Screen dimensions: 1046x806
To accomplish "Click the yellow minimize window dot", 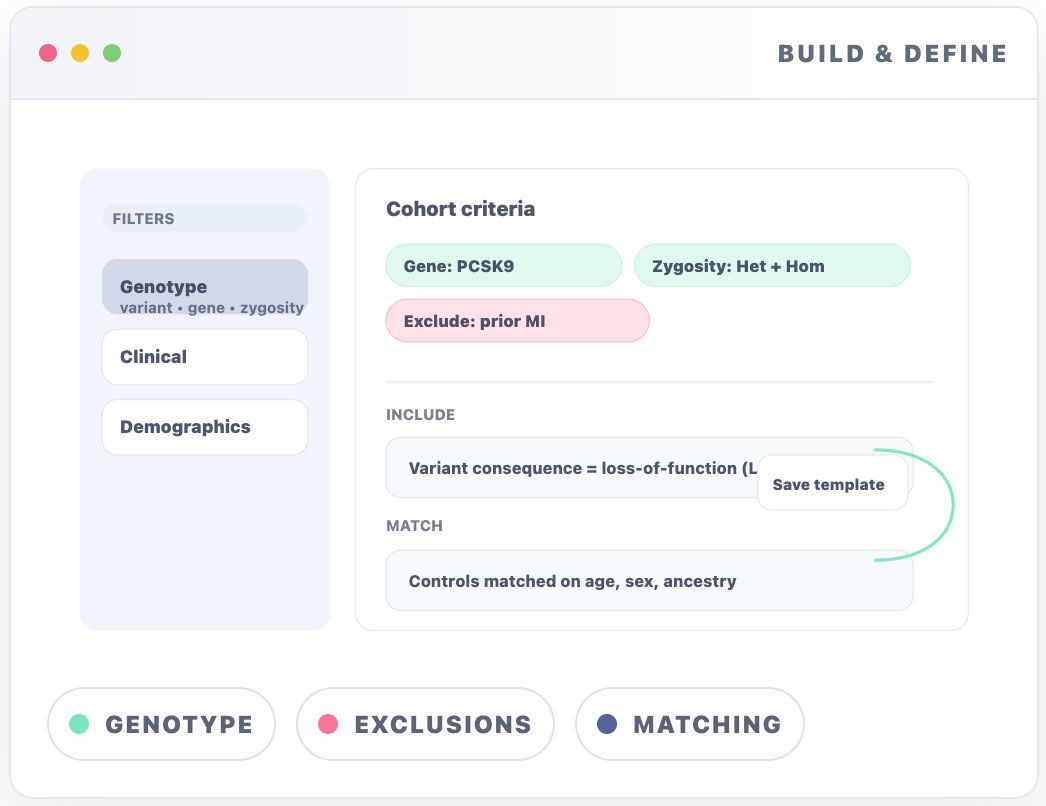I will (80, 53).
